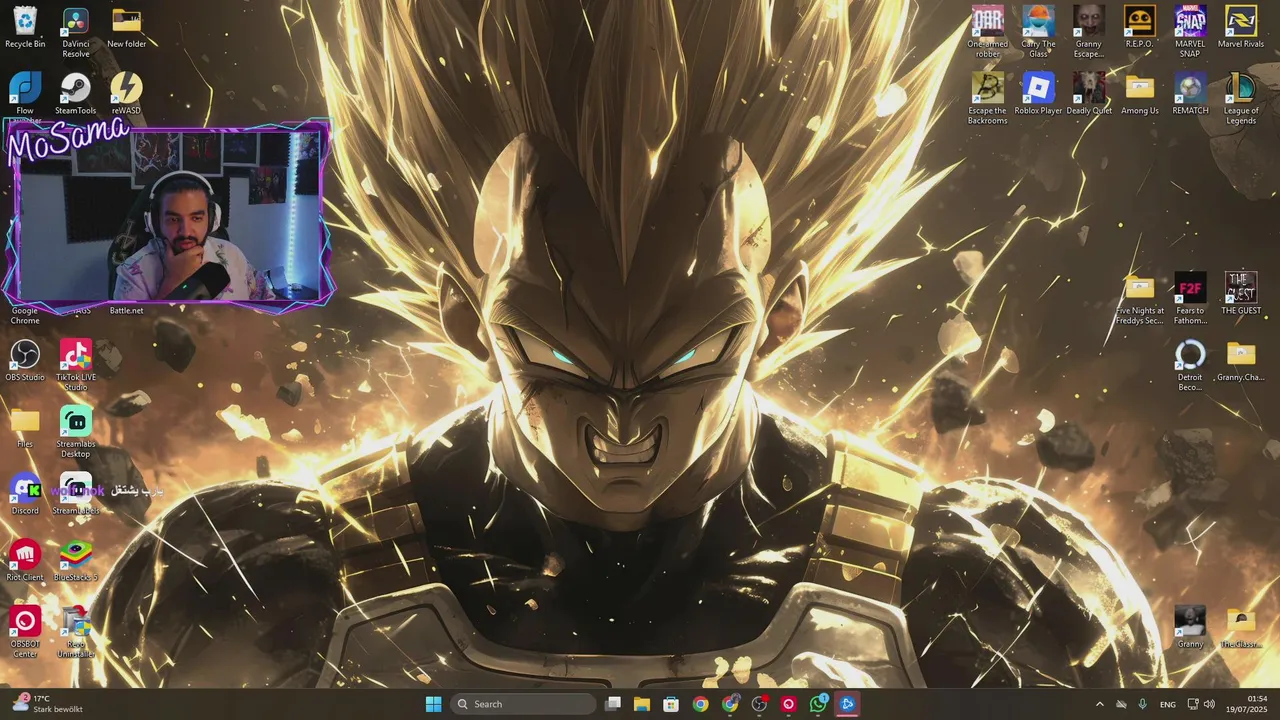Expand the hidden system tray icons
The width and height of the screenshot is (1280, 720).
point(1100,704)
